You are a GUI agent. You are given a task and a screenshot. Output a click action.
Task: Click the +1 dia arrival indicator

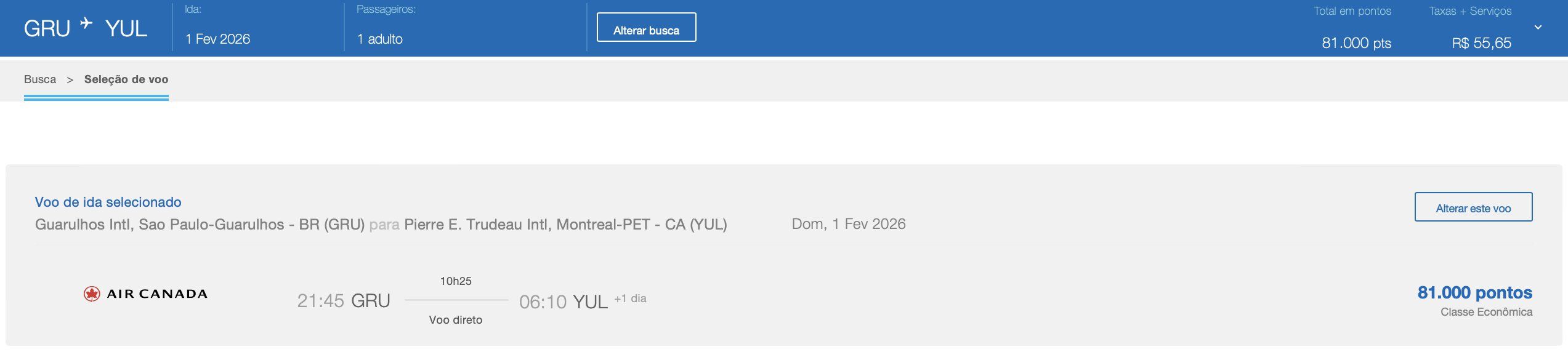(630, 298)
